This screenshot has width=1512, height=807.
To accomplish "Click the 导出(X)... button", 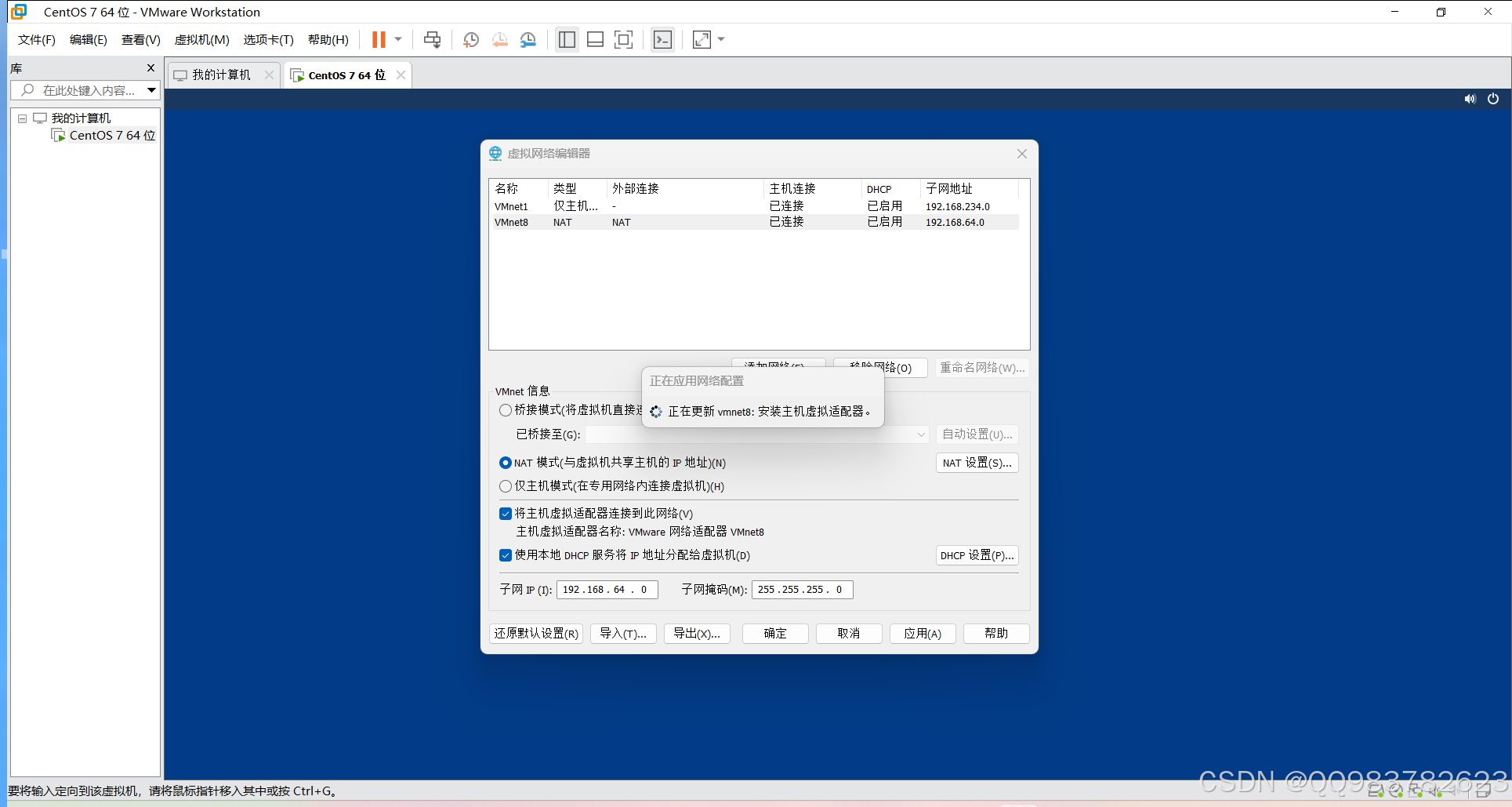I will point(697,634).
